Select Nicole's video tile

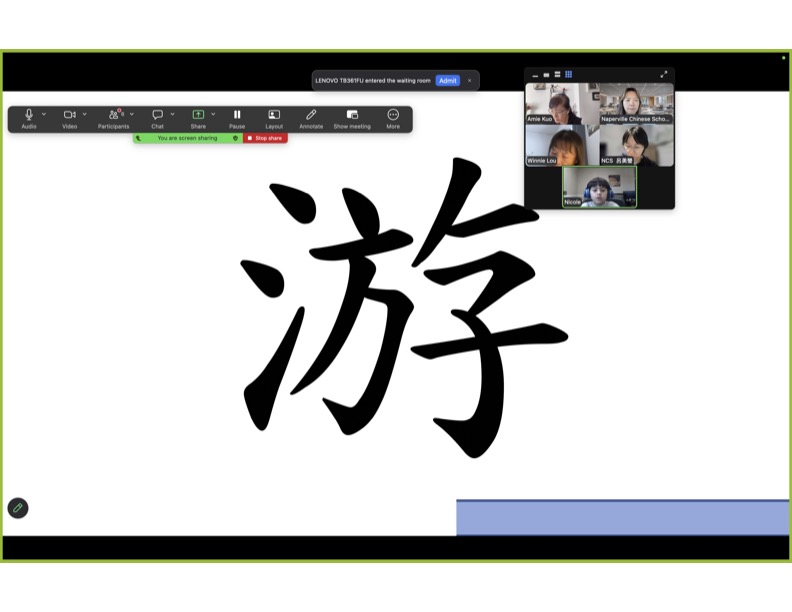click(x=600, y=187)
